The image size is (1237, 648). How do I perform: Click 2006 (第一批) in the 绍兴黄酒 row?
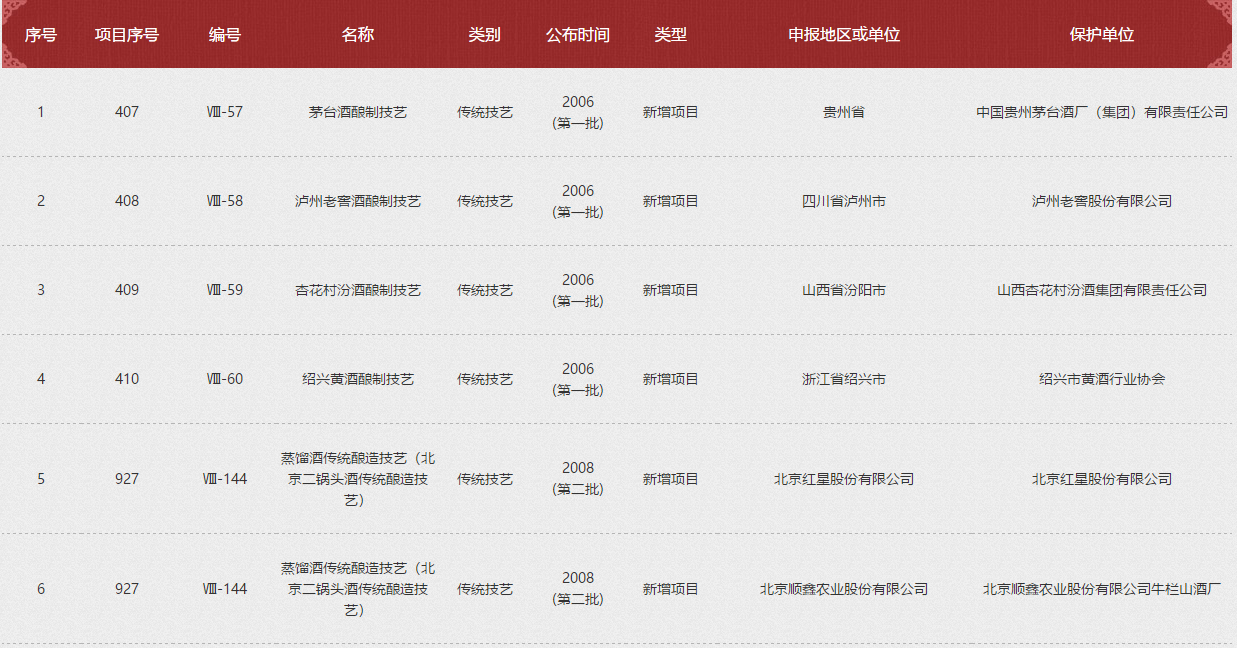pyautogui.click(x=578, y=379)
